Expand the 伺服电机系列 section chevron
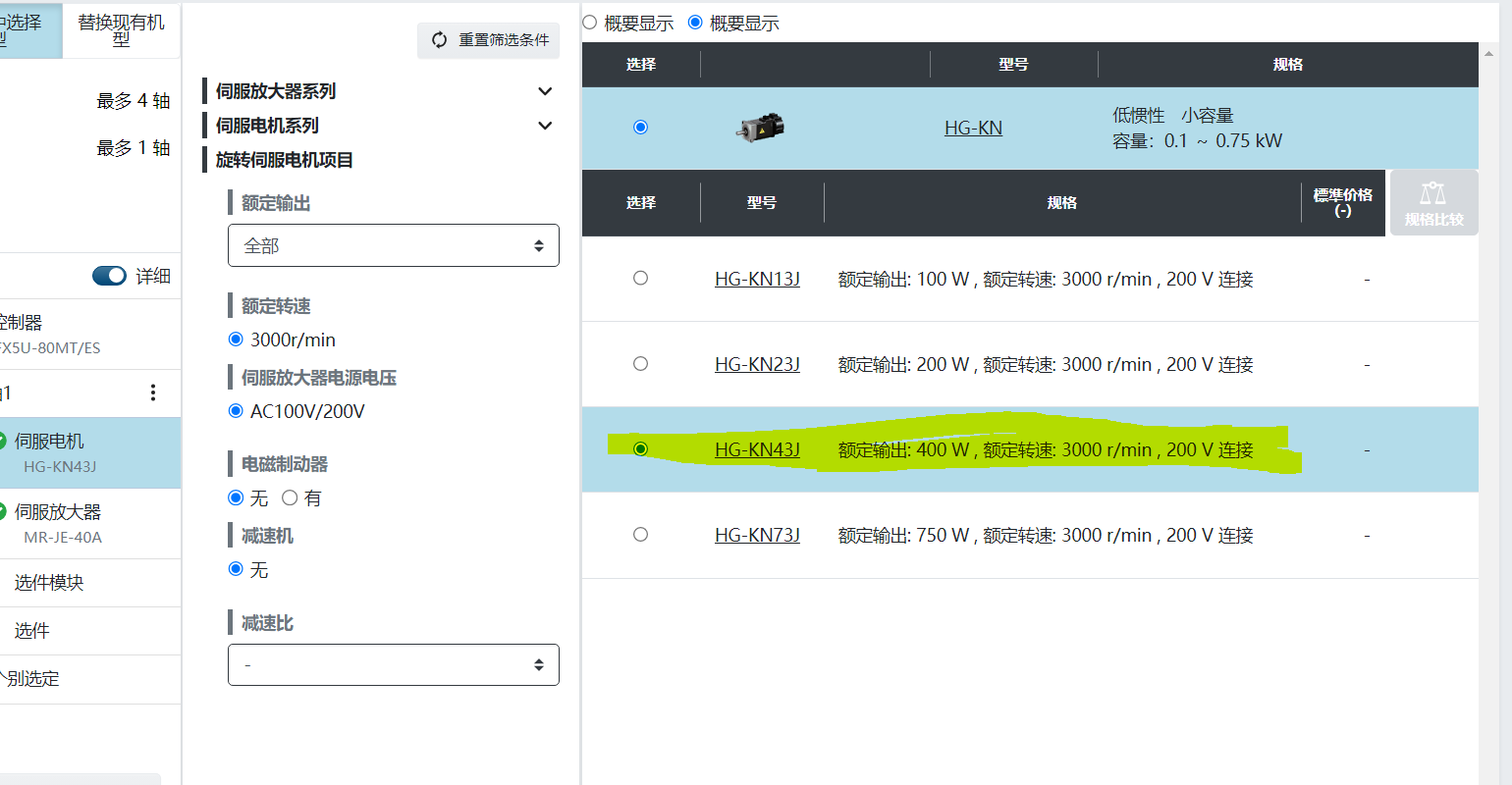1512x785 pixels. [545, 126]
